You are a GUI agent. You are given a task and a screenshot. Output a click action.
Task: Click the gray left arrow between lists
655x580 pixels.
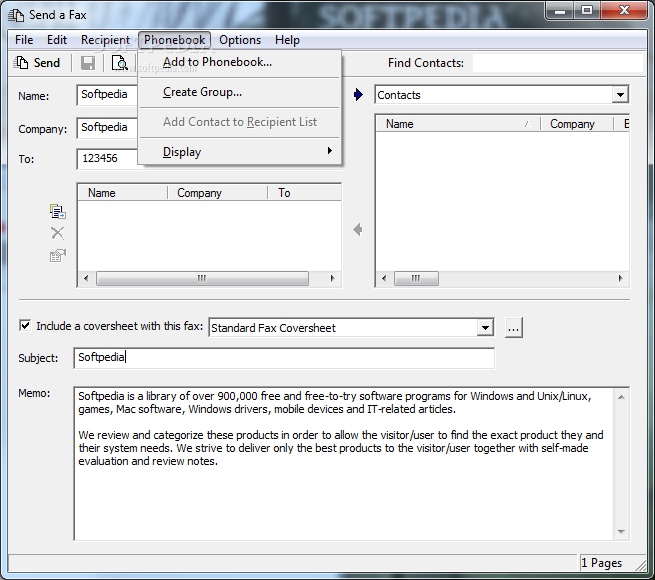(x=358, y=229)
